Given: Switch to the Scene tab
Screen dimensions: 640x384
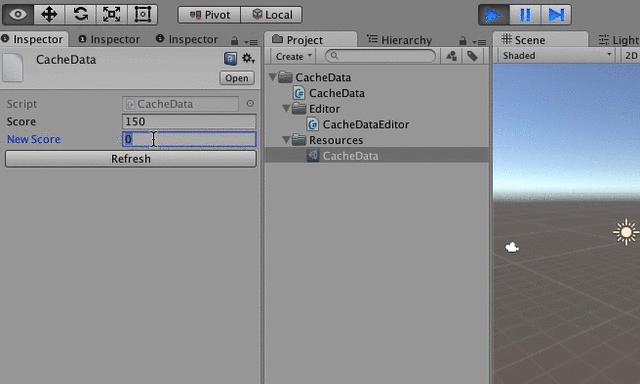Looking at the screenshot, I should (x=540, y=40).
